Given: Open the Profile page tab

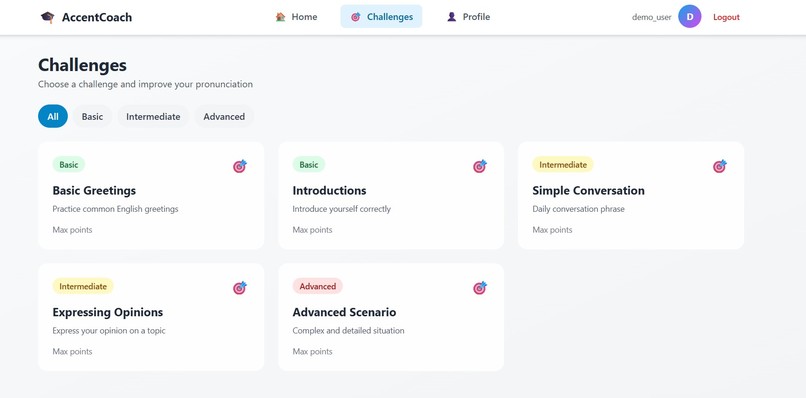Looking at the screenshot, I should click(x=468, y=16).
